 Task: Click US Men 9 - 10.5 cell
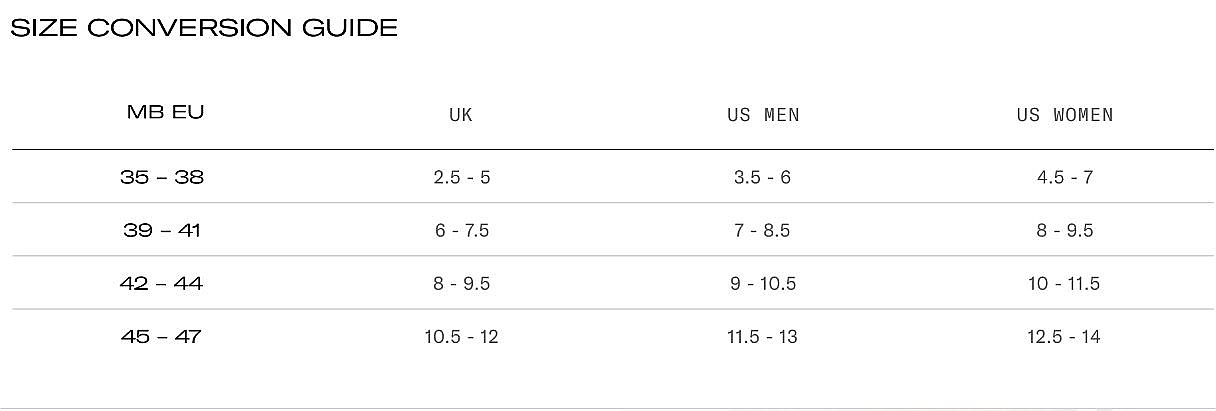(x=762, y=284)
